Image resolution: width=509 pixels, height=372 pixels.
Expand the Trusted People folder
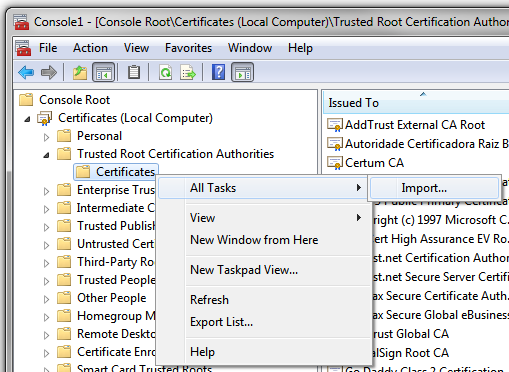[x=47, y=281]
